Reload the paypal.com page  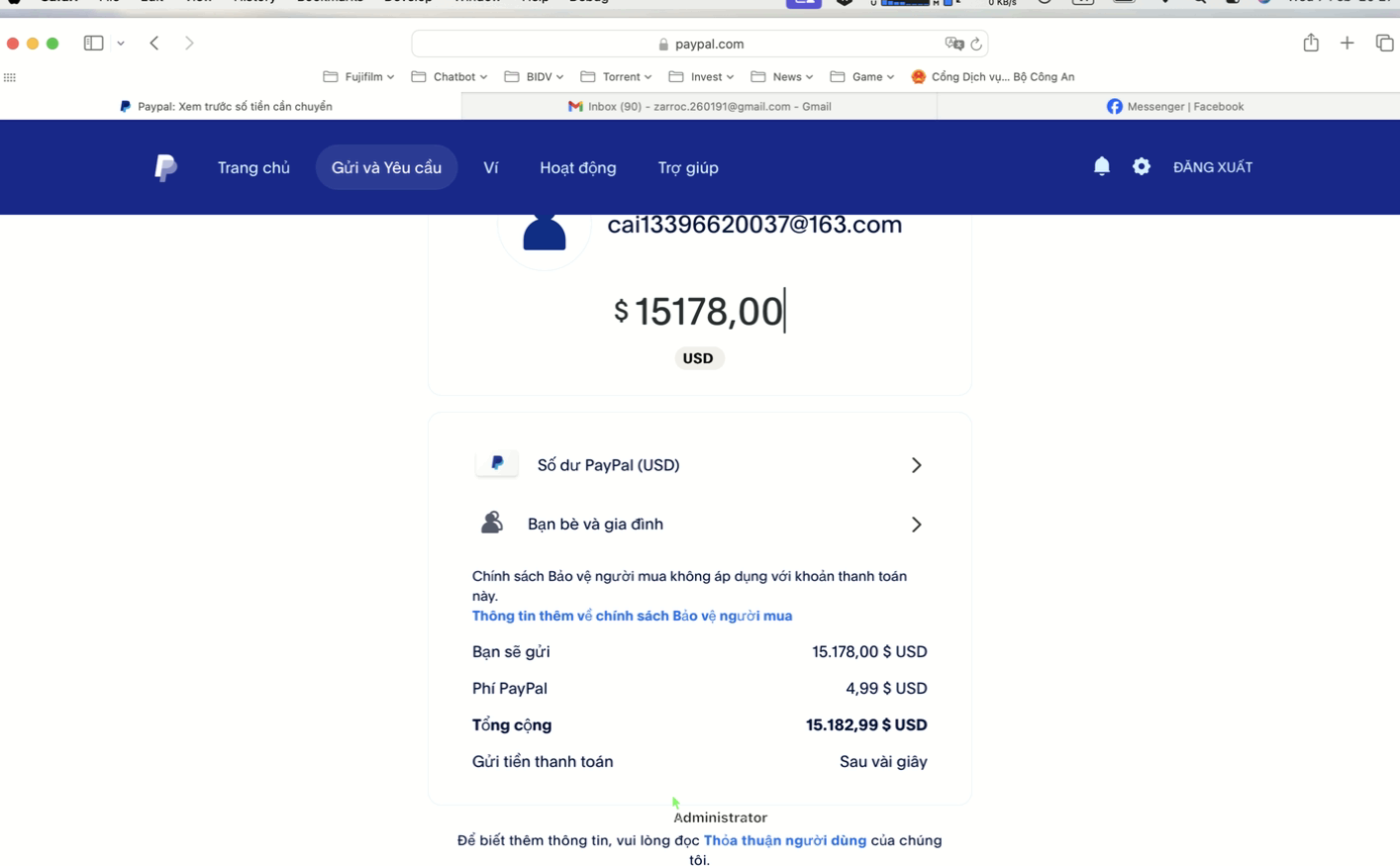976,44
